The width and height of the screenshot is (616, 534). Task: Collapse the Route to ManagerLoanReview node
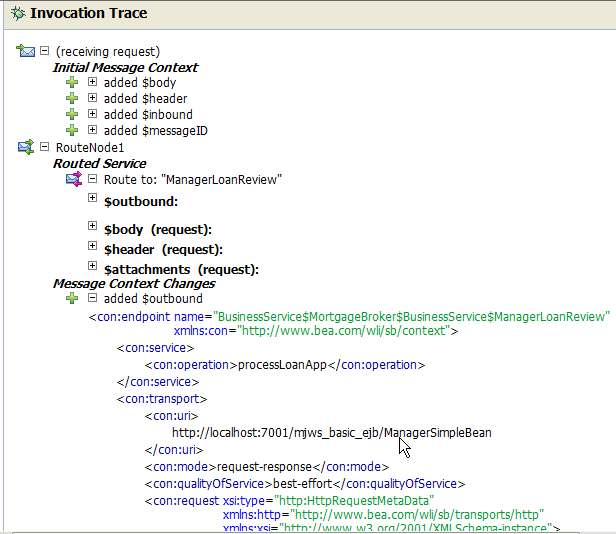(x=92, y=179)
